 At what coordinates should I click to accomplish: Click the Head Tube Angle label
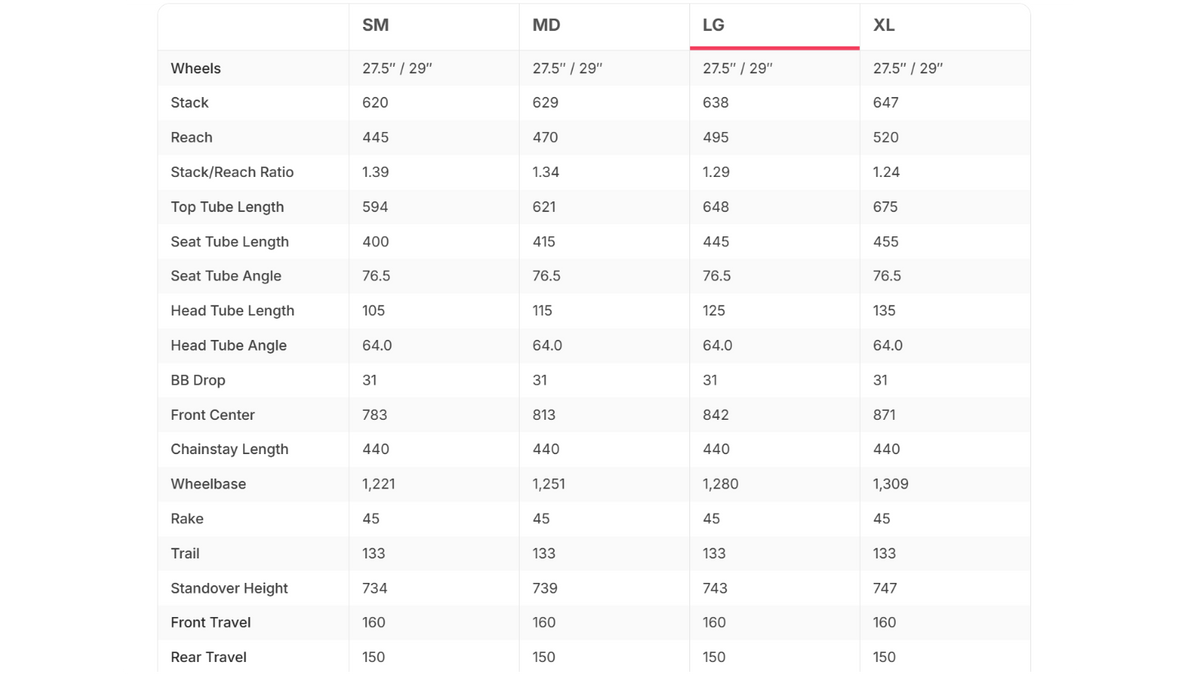[x=228, y=345]
